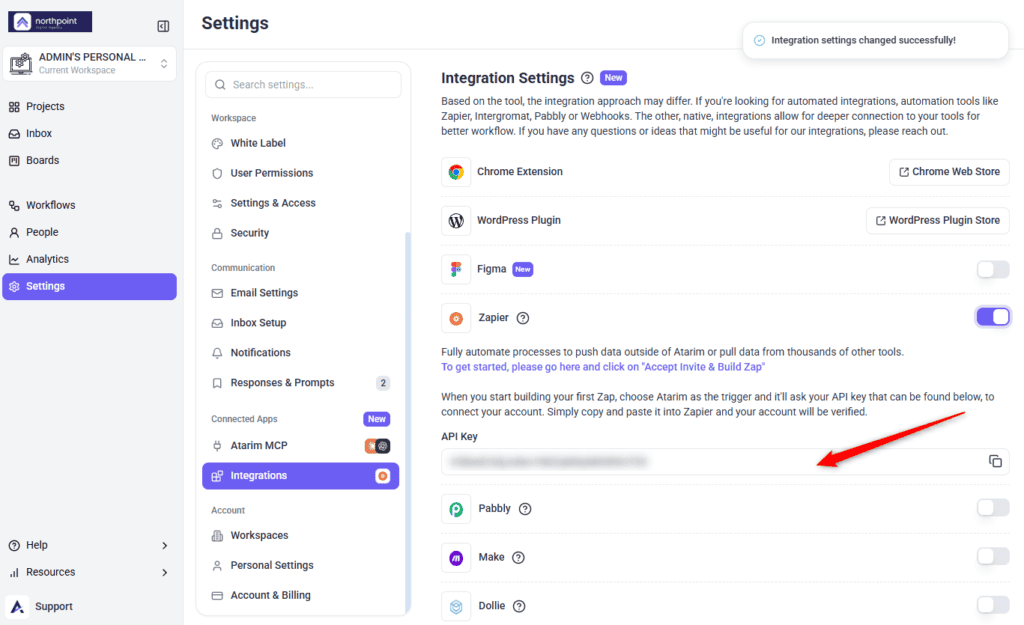Click the help icon next to Dollie
This screenshot has width=1024, height=625.
(519, 606)
